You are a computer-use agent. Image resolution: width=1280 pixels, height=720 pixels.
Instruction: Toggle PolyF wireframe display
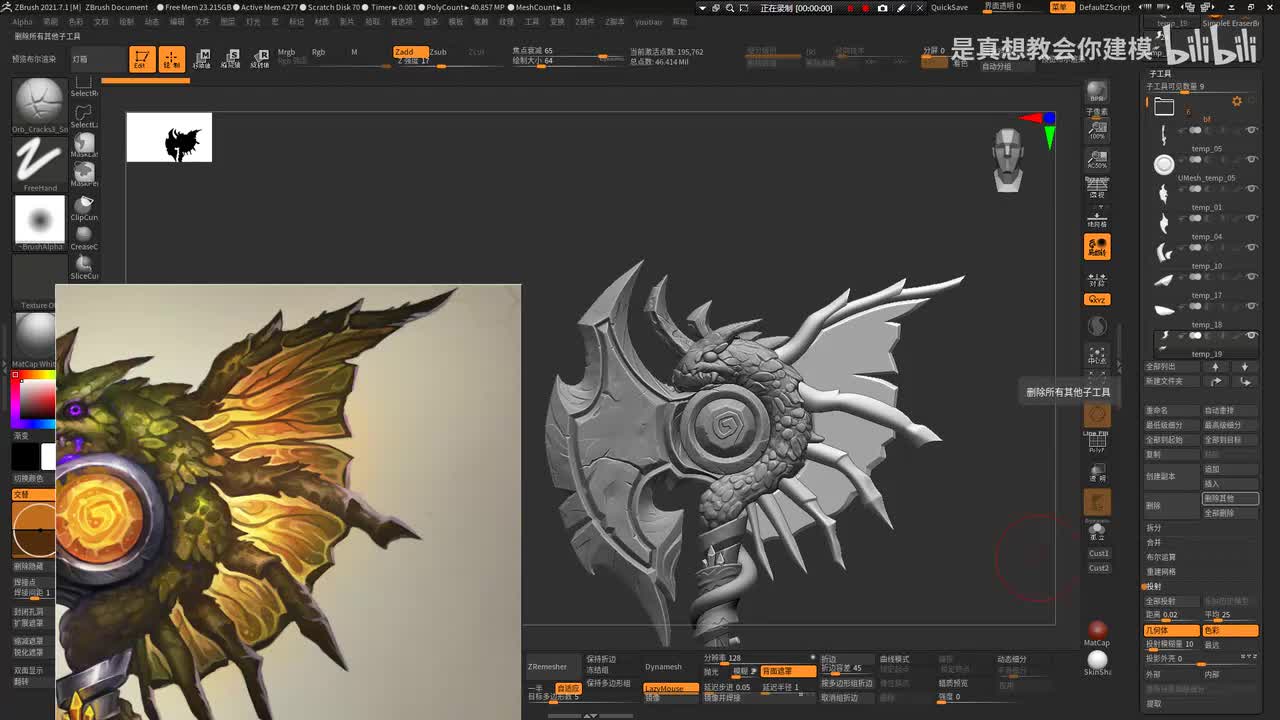click(x=1097, y=441)
